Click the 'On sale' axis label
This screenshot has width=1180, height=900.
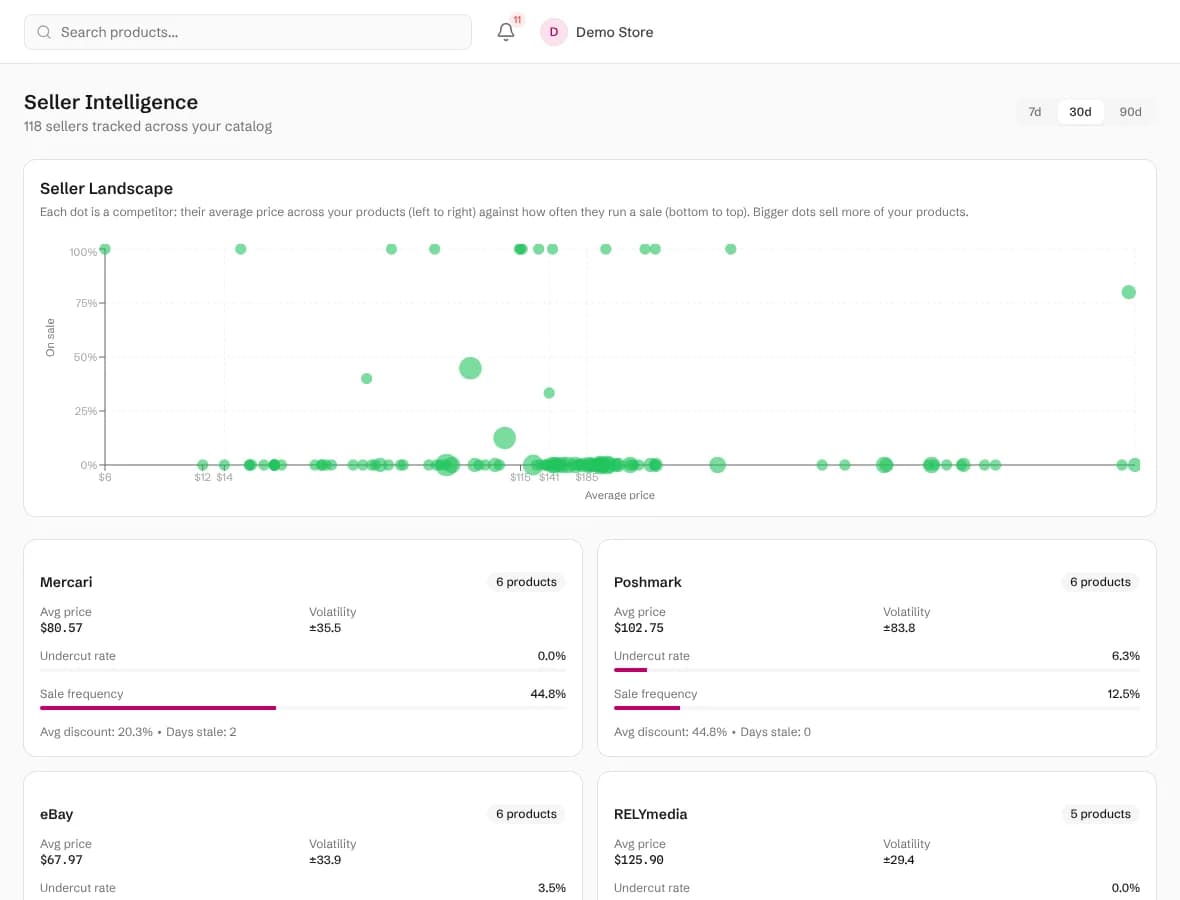pyautogui.click(x=50, y=337)
